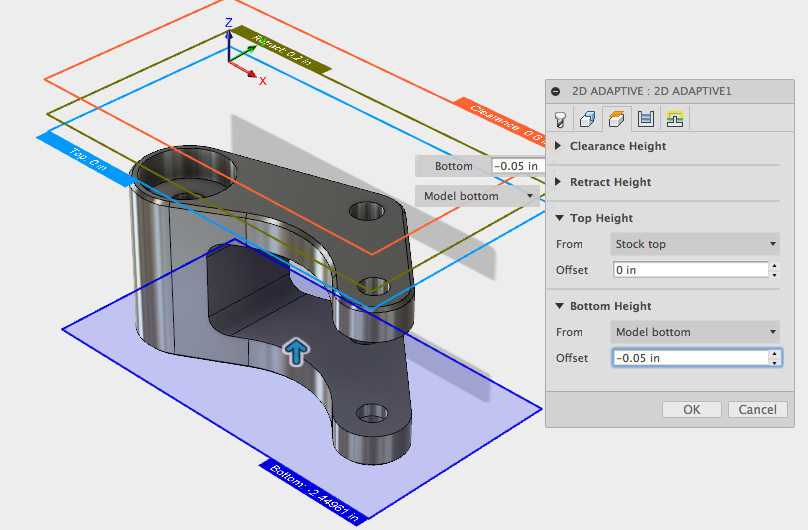Click the blue arrow manipulator on the bottom plane
The width and height of the screenshot is (808, 530).
[x=296, y=350]
